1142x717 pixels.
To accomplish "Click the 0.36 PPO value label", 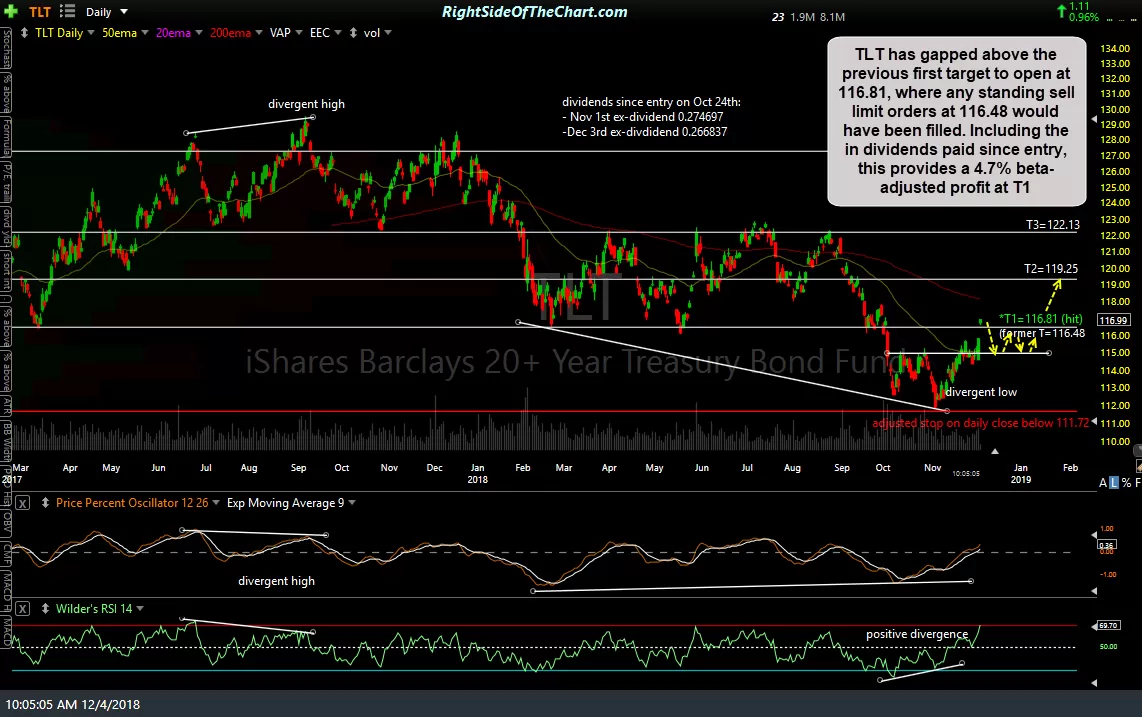I will pos(1106,544).
